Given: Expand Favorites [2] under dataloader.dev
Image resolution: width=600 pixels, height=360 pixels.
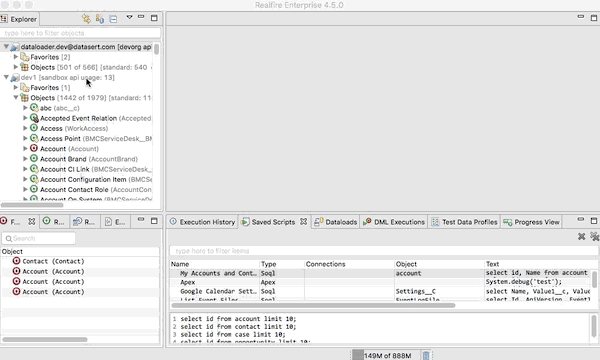Looking at the screenshot, I should tap(16, 57).
